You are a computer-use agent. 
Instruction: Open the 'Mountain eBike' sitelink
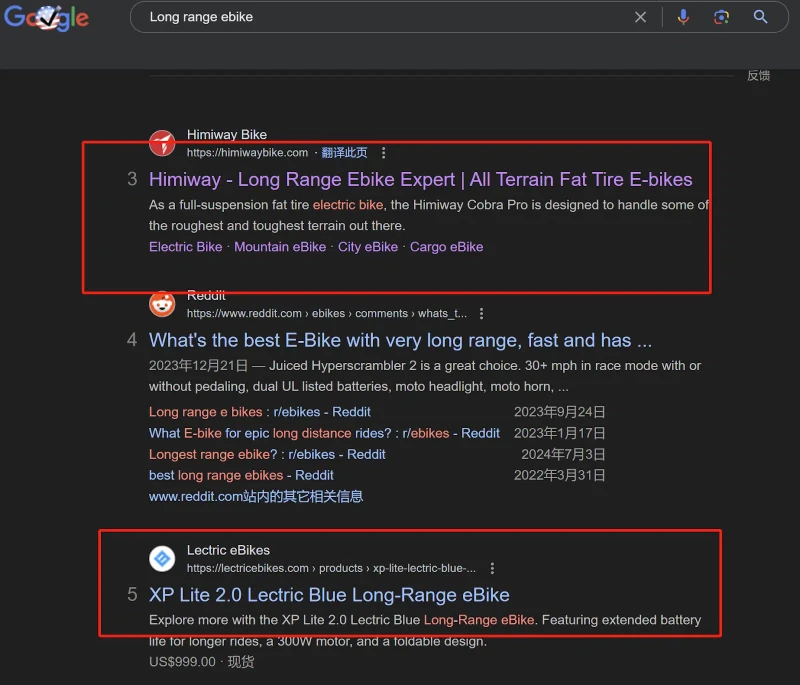coord(280,247)
